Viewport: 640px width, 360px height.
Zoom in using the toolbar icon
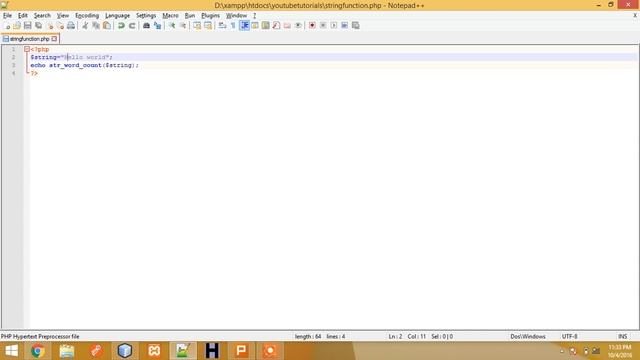click(x=172, y=25)
